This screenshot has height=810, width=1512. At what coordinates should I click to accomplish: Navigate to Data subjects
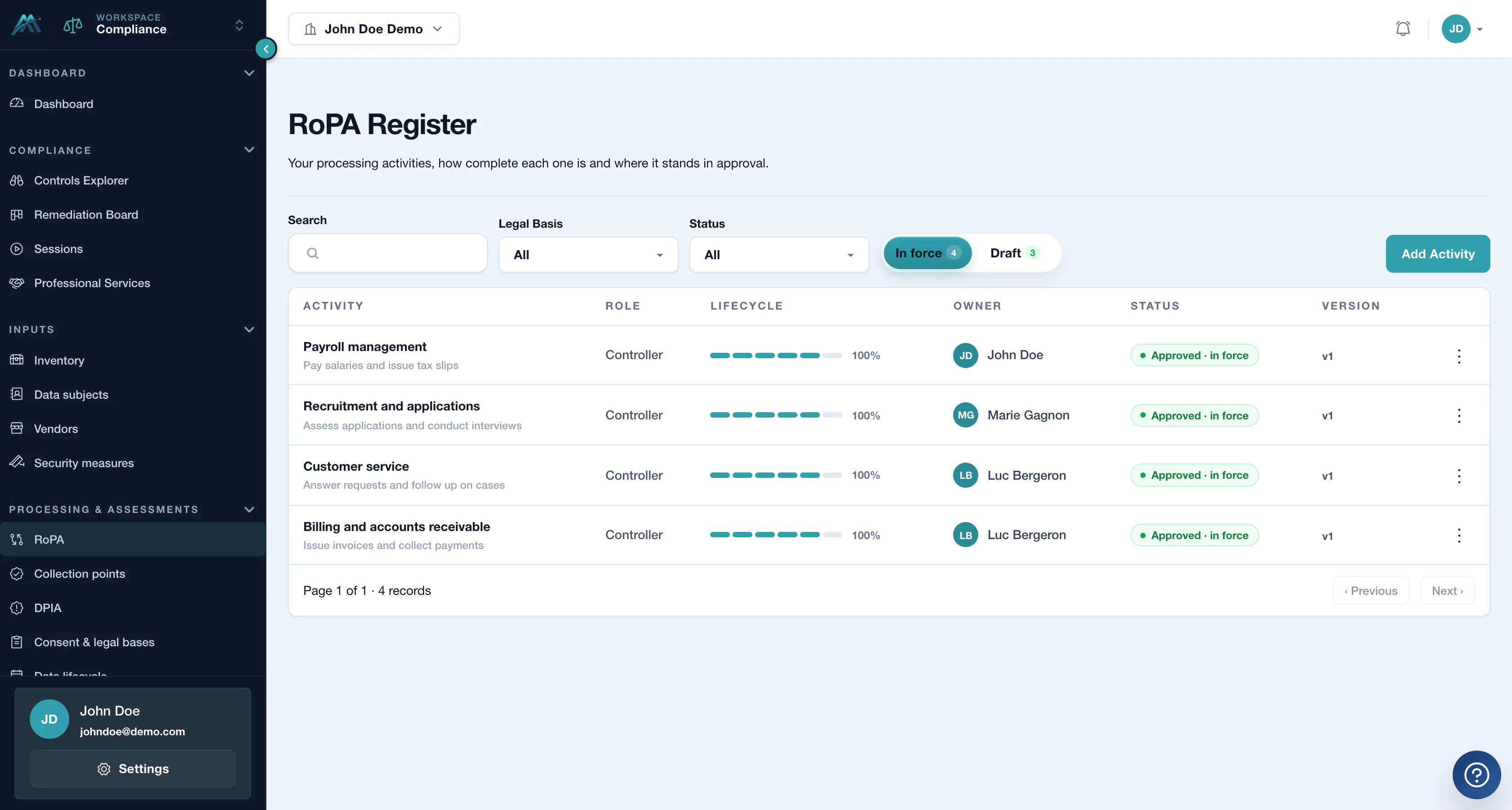coord(133,395)
